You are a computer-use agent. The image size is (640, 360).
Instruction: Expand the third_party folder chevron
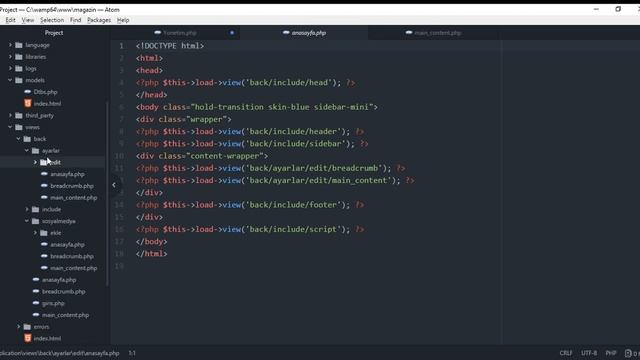[x=11, y=116]
